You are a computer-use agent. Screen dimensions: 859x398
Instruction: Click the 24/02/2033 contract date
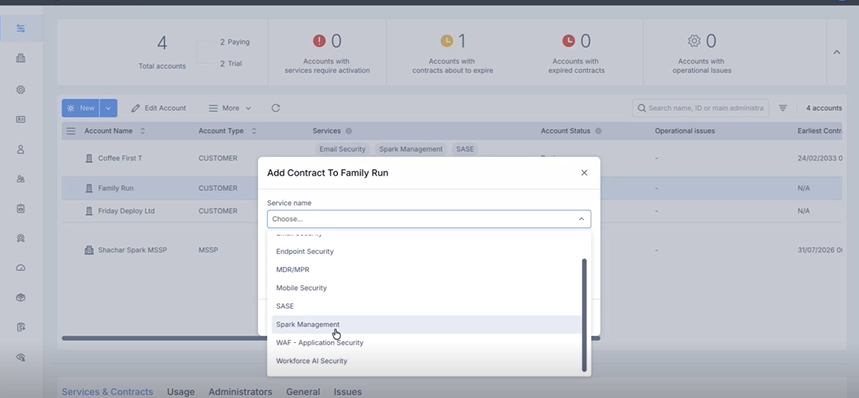[x=820, y=158]
